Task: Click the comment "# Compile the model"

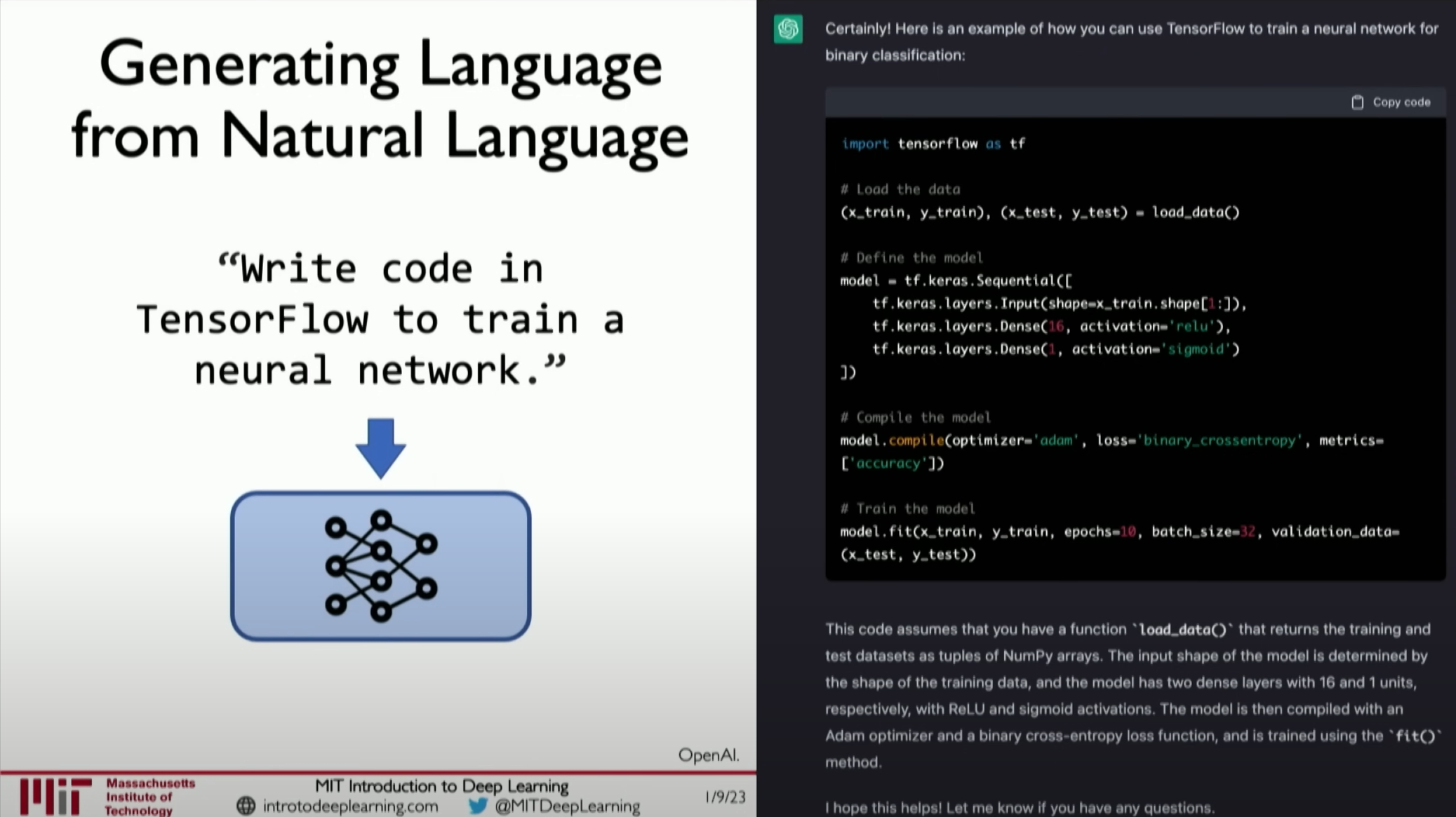Action: click(x=916, y=417)
